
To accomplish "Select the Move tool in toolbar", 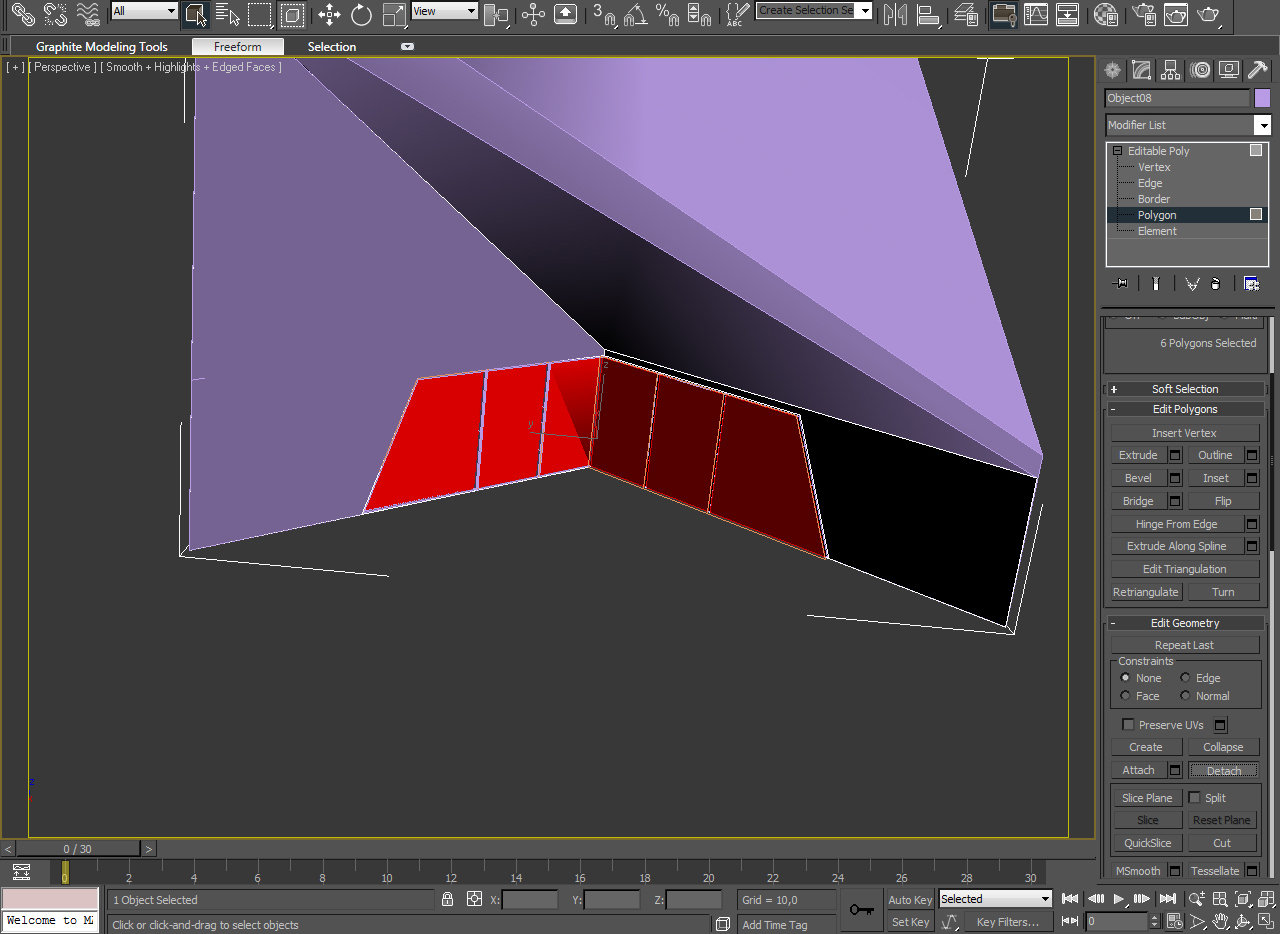I will pyautogui.click(x=329, y=14).
